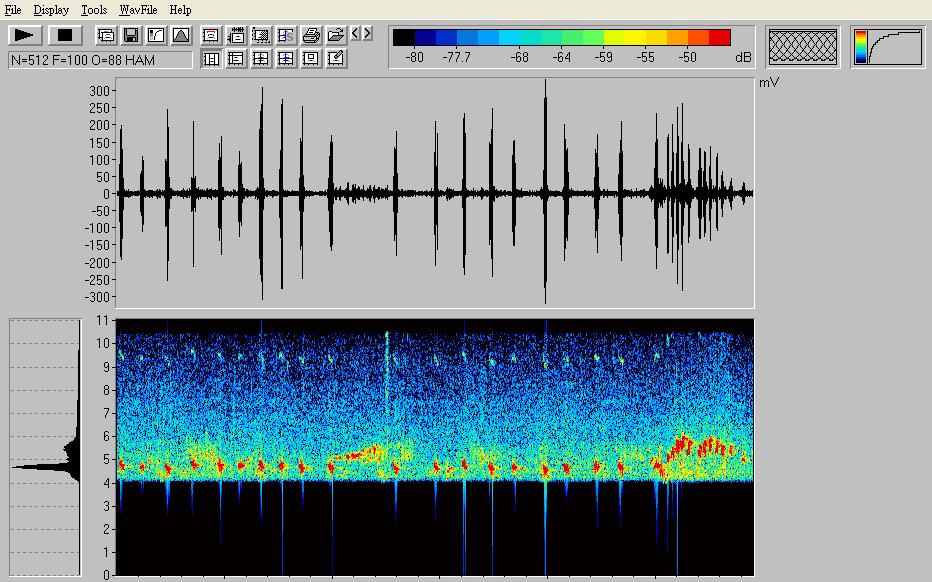Expand the Display menu

pyautogui.click(x=51, y=10)
